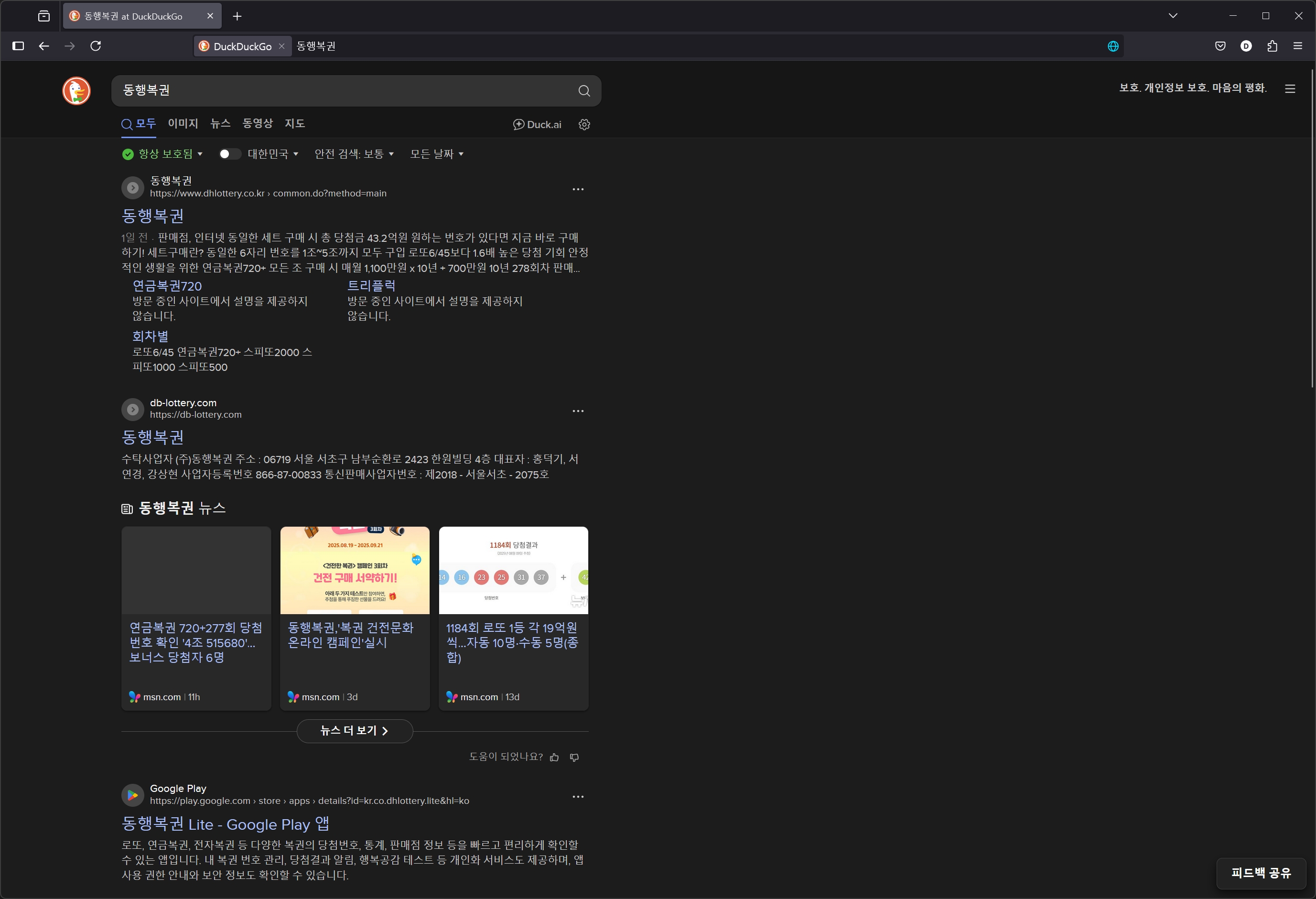This screenshot has width=1316, height=899.
Task: Go back to the previous page
Action: (x=43, y=46)
